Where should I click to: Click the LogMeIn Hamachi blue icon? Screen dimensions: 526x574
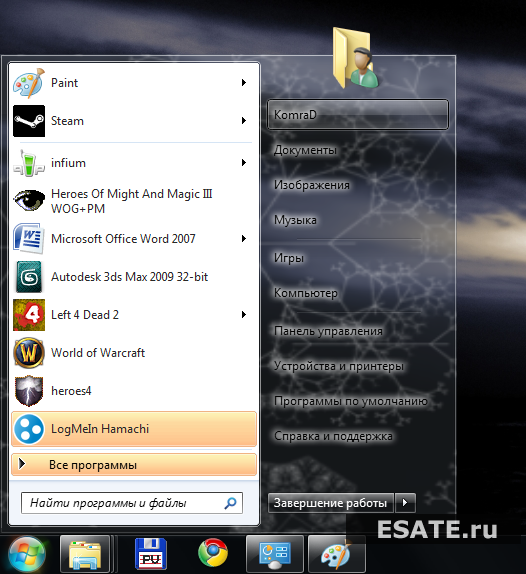tap(29, 429)
